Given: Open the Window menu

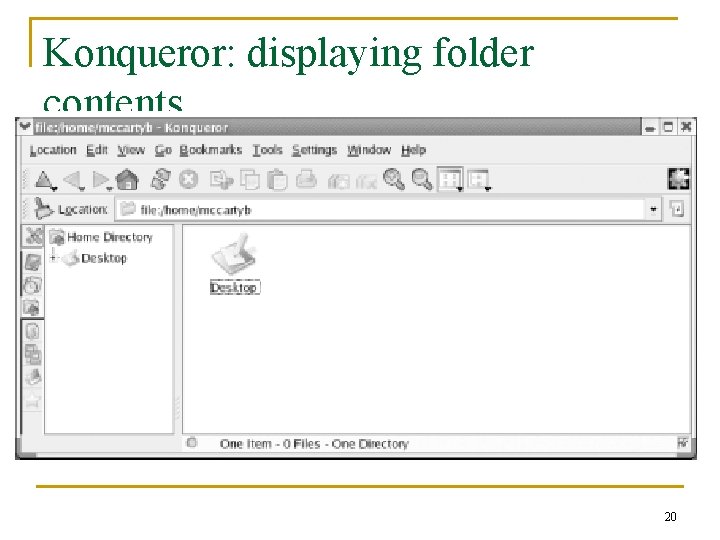Looking at the screenshot, I should 369,150.
